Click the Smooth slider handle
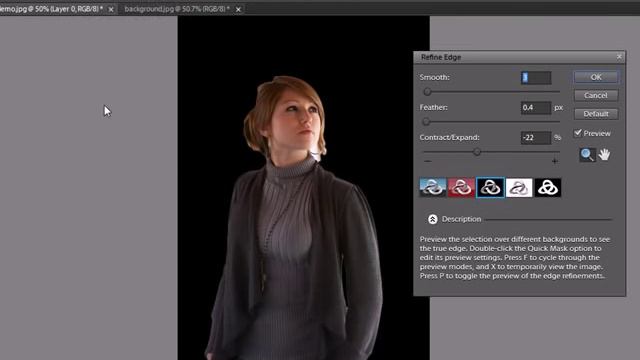The width and height of the screenshot is (640, 360). click(427, 92)
